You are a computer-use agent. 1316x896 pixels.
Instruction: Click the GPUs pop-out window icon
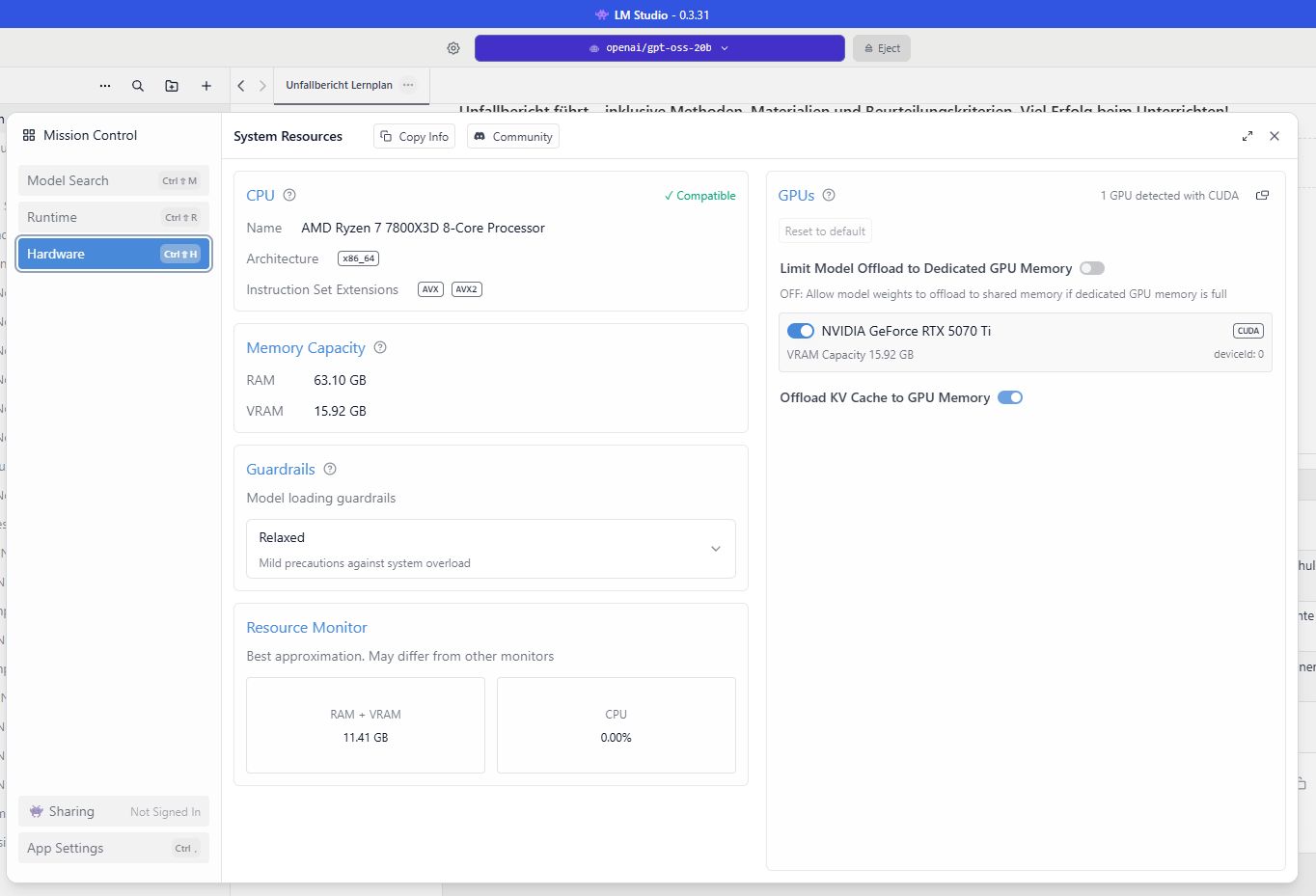(x=1262, y=196)
